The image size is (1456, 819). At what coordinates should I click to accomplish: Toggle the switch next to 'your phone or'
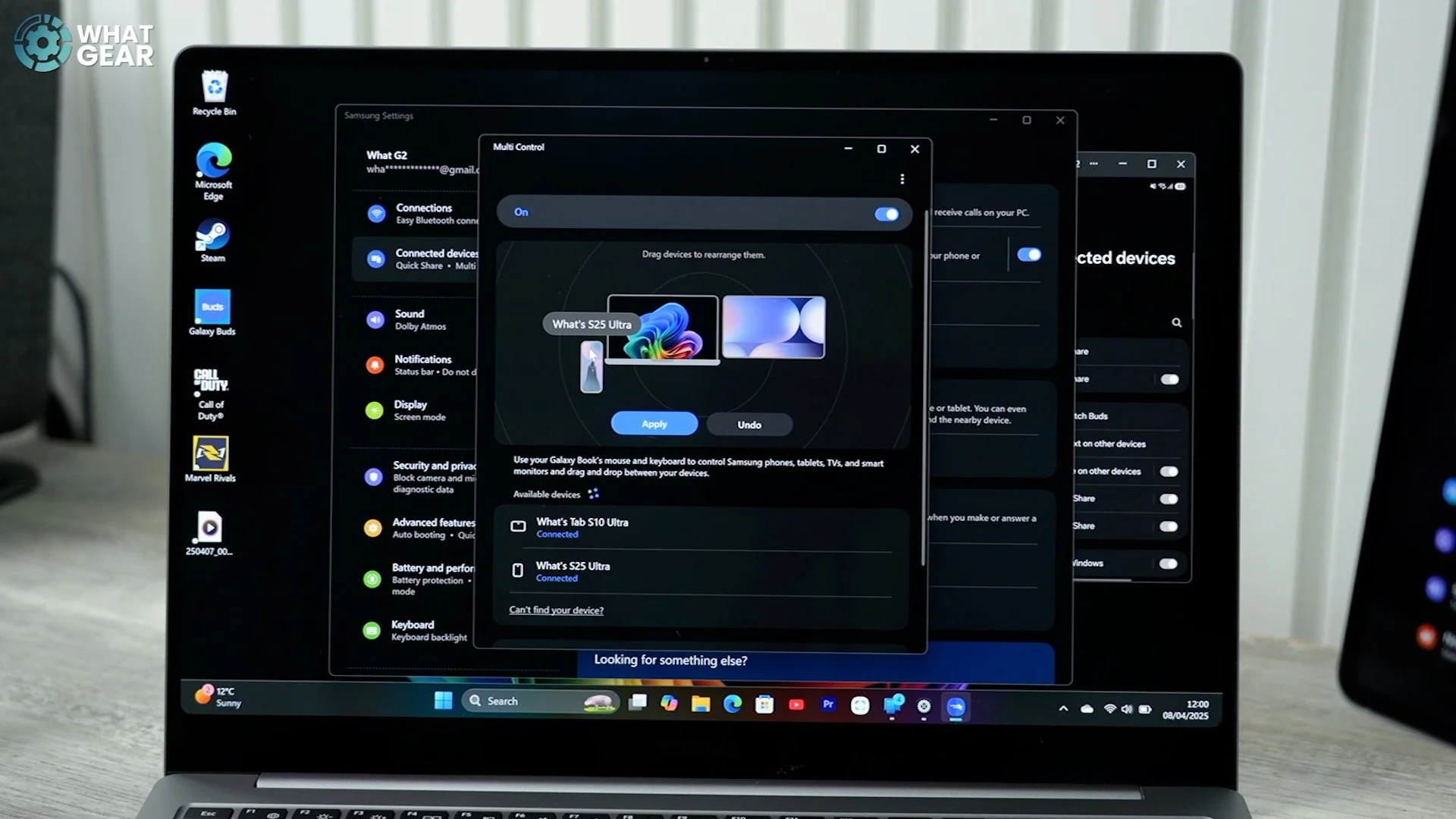pyautogui.click(x=1028, y=255)
